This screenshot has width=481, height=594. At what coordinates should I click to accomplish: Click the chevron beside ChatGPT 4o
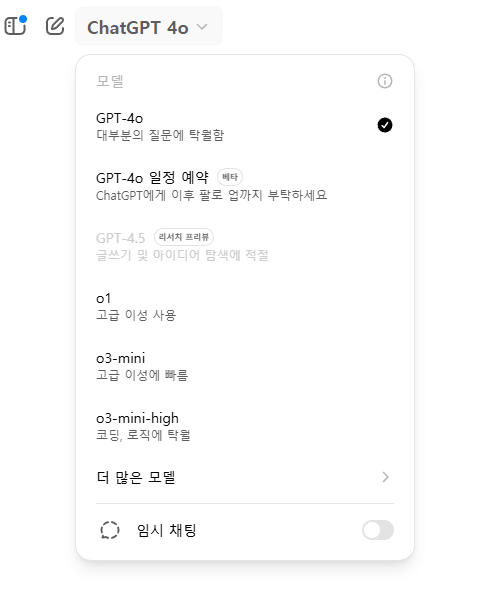pos(202,27)
